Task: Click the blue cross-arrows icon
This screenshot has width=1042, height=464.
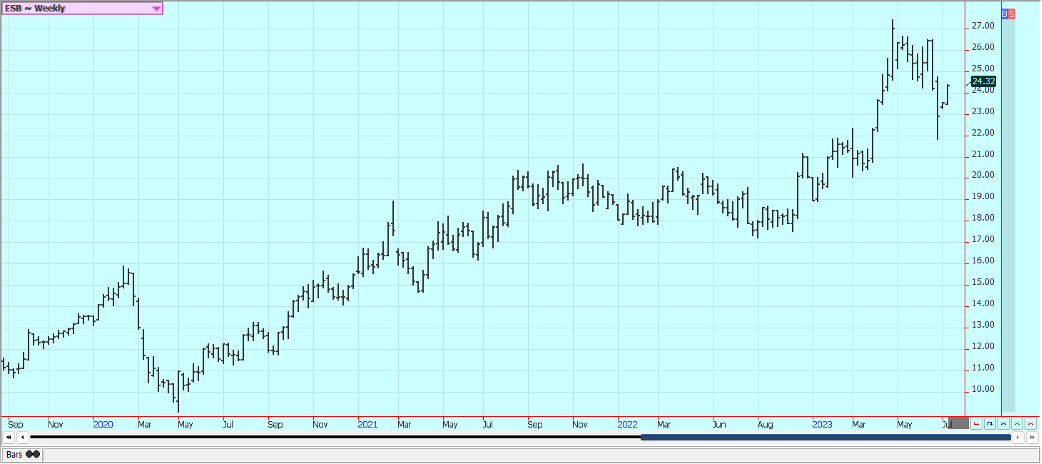Action: 1003,424
